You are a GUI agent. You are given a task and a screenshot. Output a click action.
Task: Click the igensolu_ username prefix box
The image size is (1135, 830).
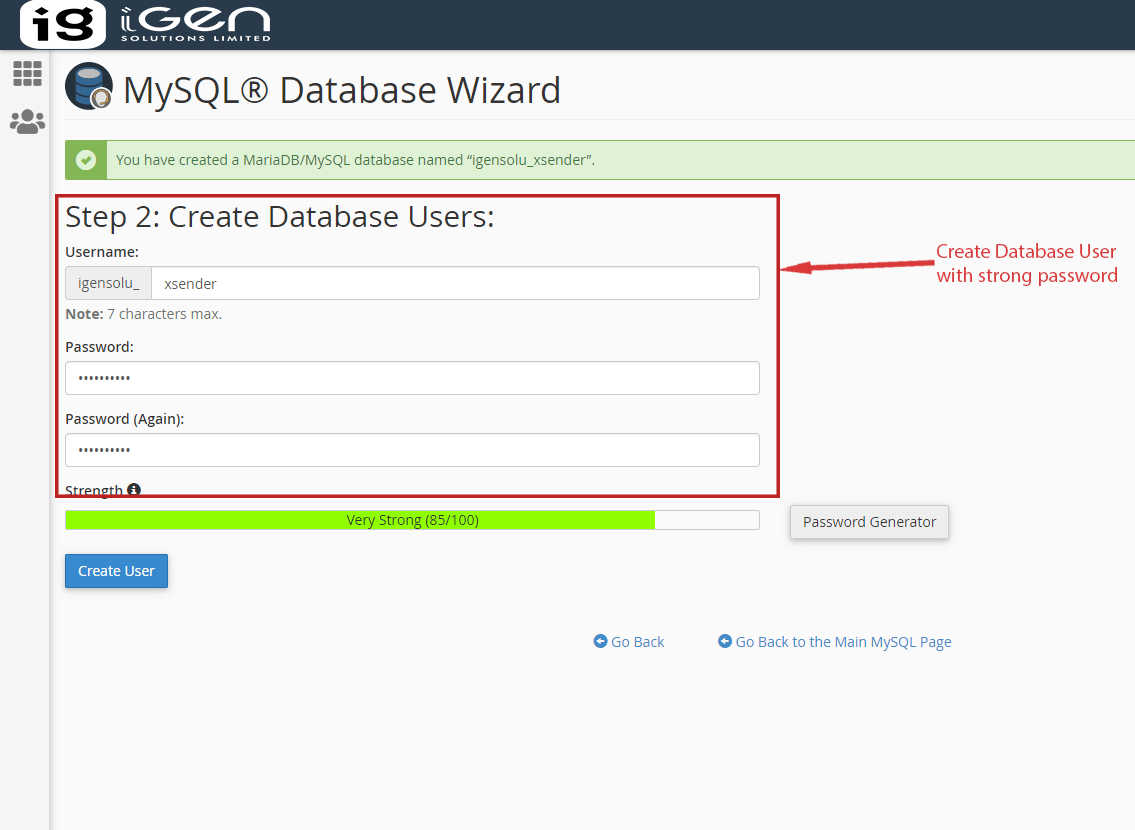point(108,283)
